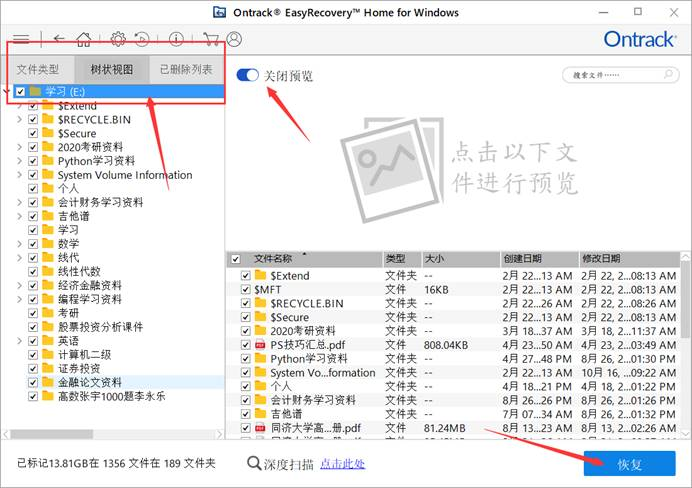
Task: Click the back arrow icon
Action: click(59, 39)
